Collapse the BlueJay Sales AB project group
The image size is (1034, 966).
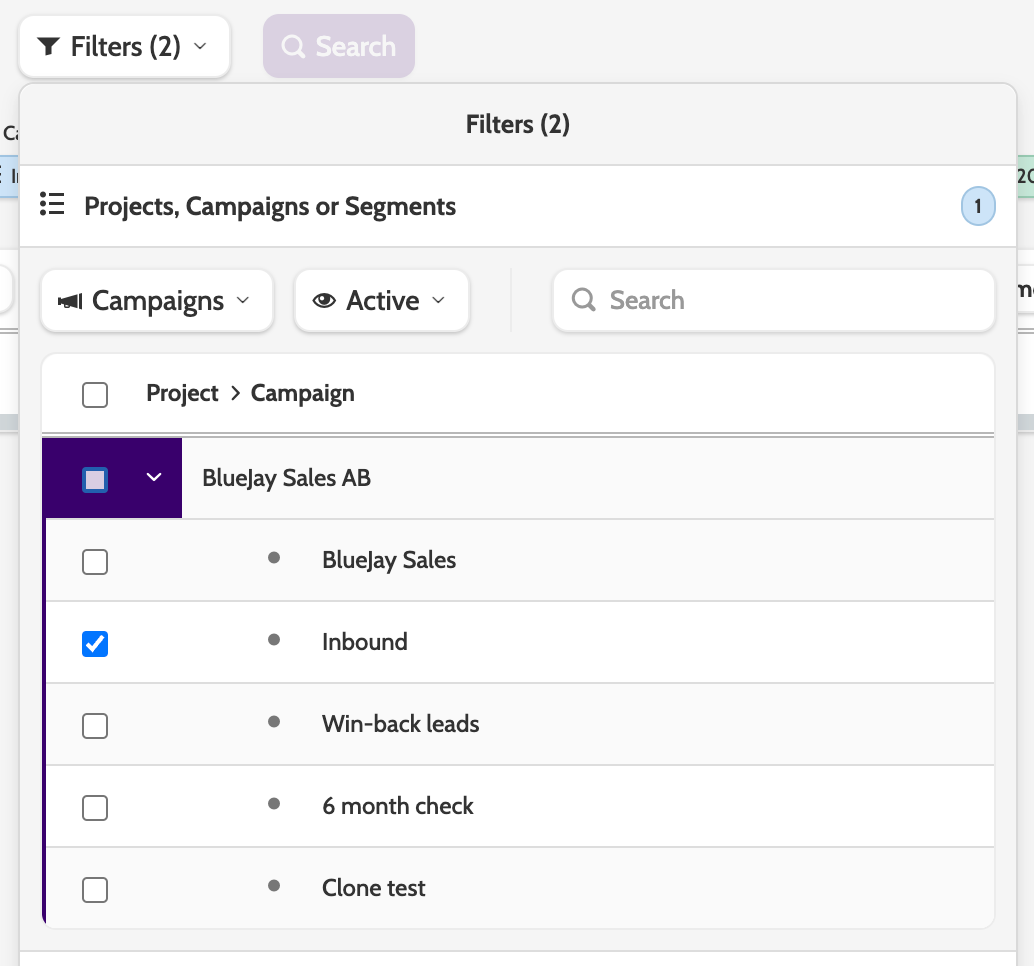(x=154, y=478)
